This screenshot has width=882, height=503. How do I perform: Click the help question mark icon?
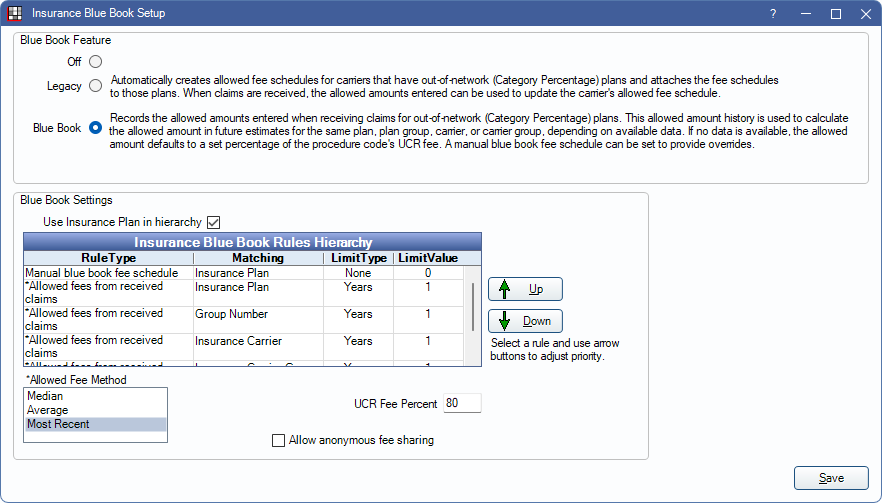pos(773,14)
